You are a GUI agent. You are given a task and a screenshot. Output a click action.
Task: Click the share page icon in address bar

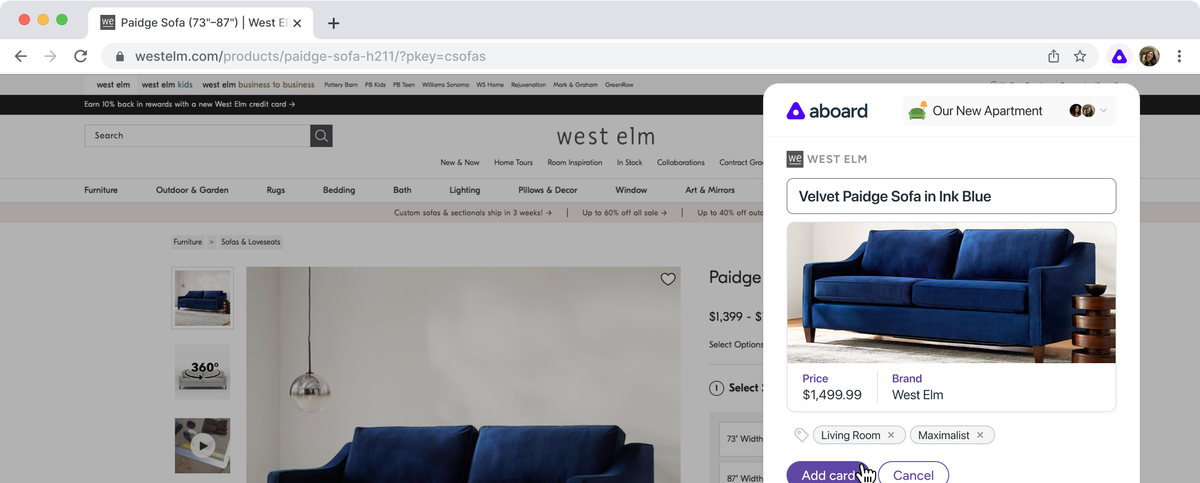click(1053, 57)
